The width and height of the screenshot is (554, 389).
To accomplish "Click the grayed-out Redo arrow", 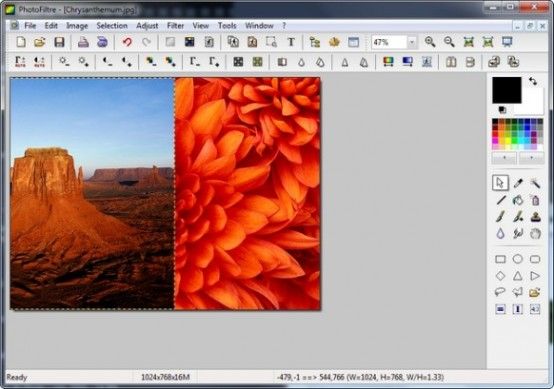I will tap(146, 42).
